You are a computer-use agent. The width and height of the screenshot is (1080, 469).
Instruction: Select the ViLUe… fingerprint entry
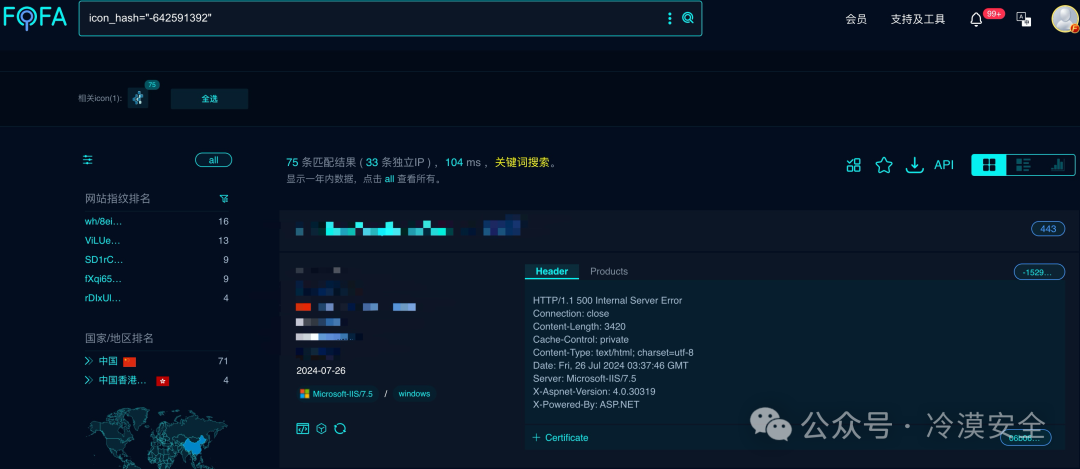103,241
